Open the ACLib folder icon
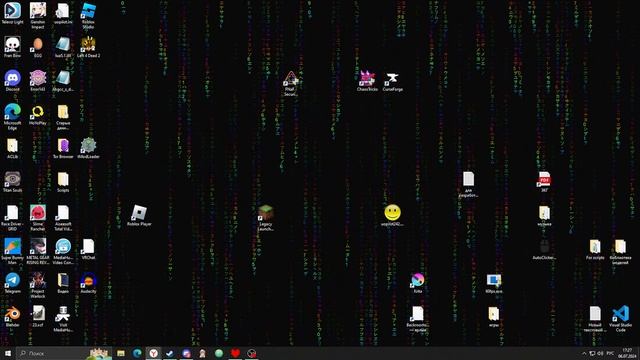 13,148
